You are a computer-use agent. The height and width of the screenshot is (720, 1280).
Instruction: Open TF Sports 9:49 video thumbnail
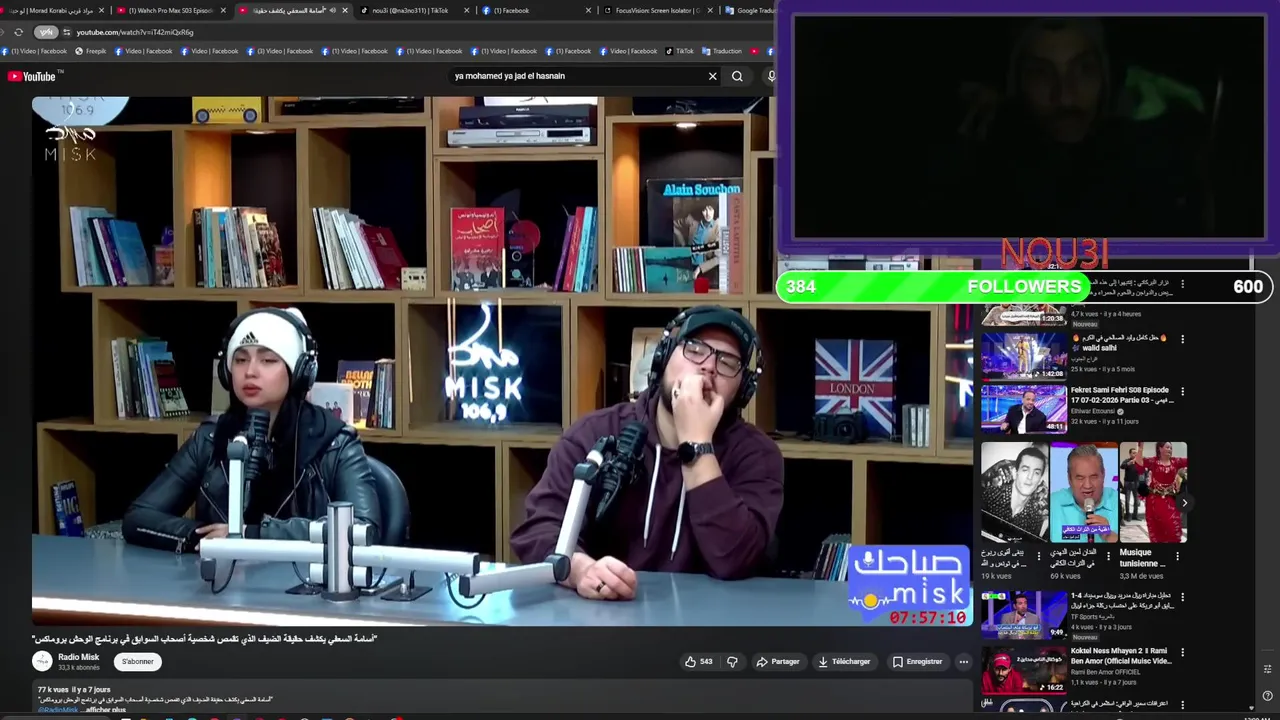point(1024,615)
